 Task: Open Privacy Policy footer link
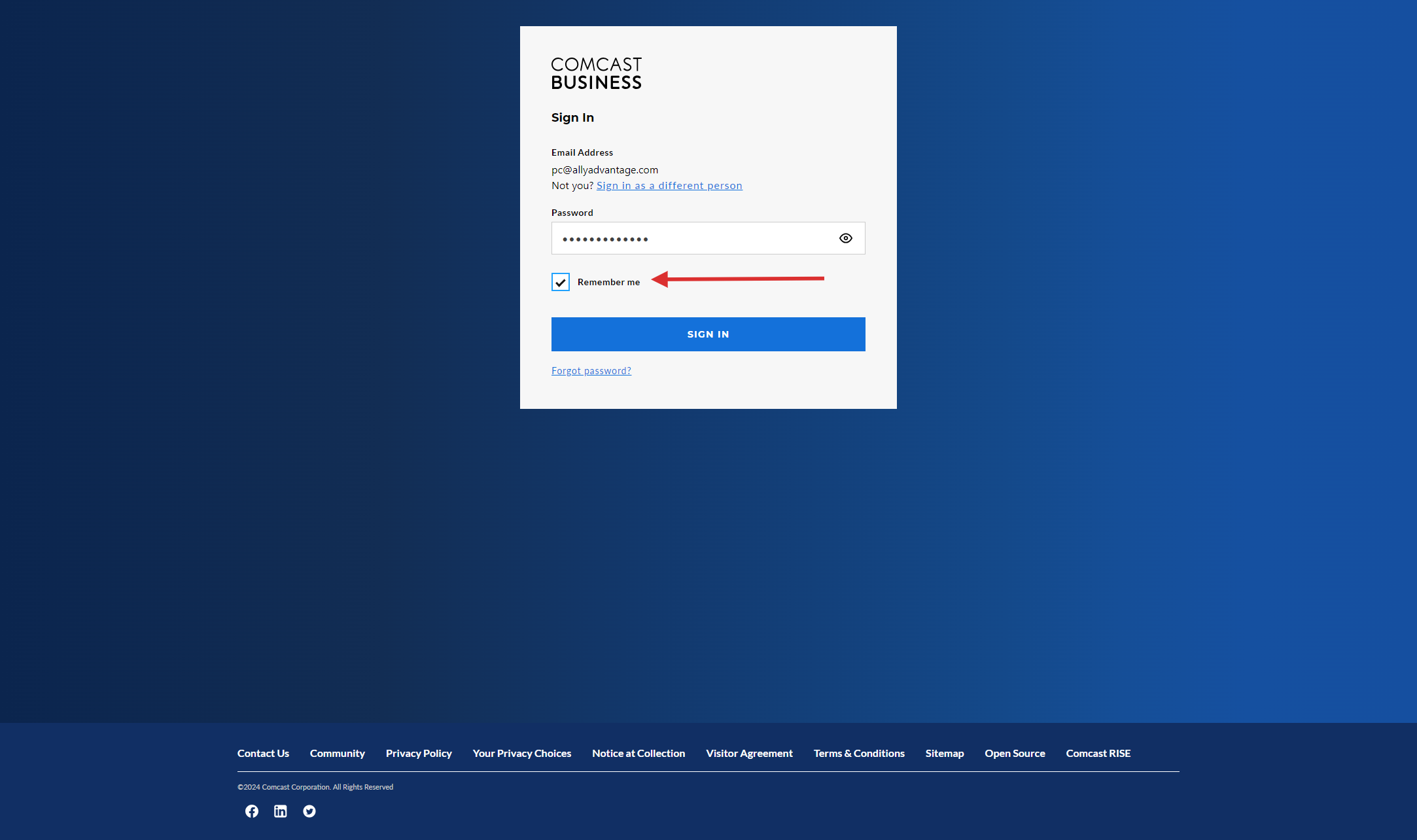point(419,754)
